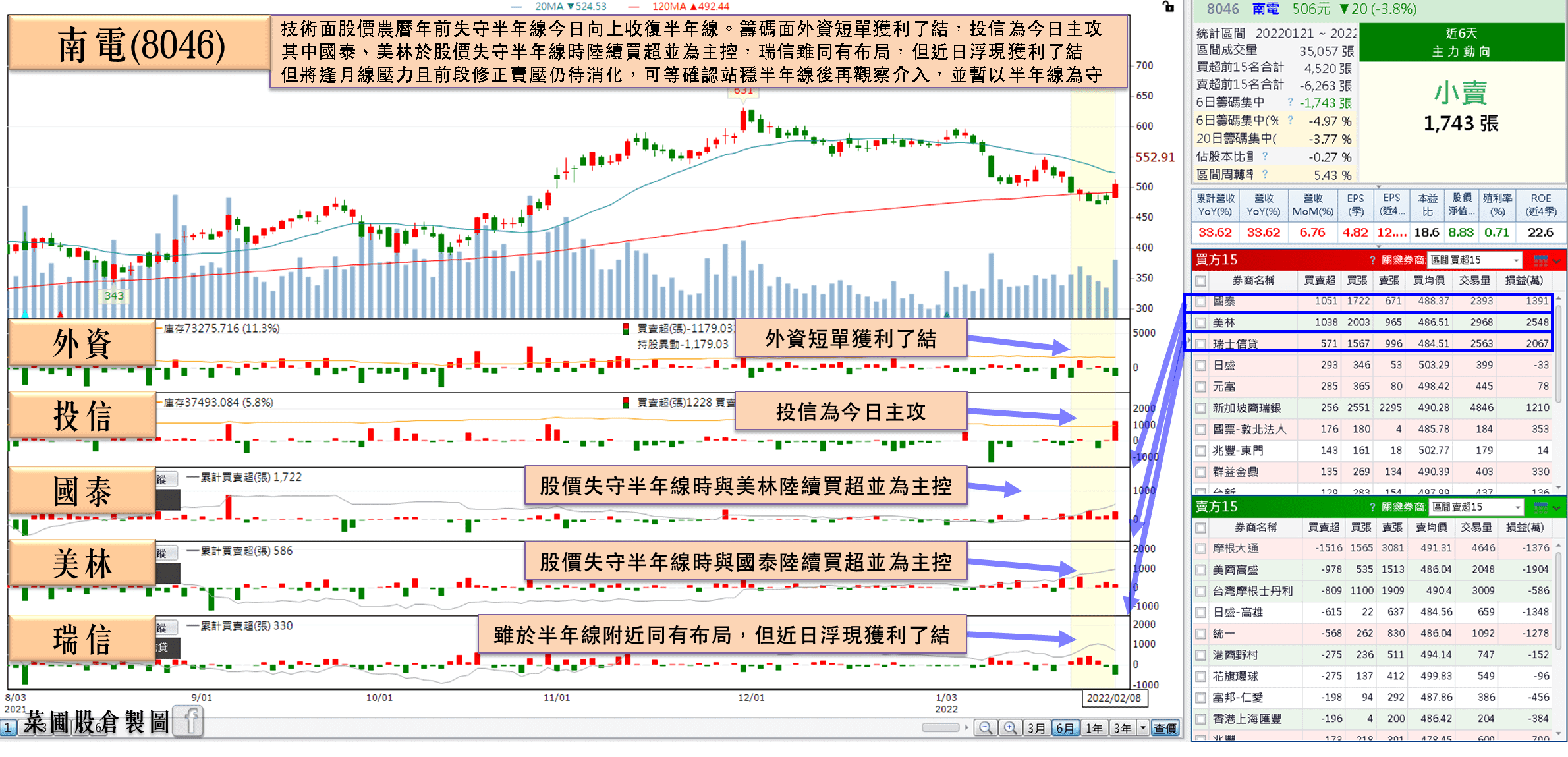Click the 花旗環球 row name
Viewport: 1568px width, 757px height.
coord(1235,677)
